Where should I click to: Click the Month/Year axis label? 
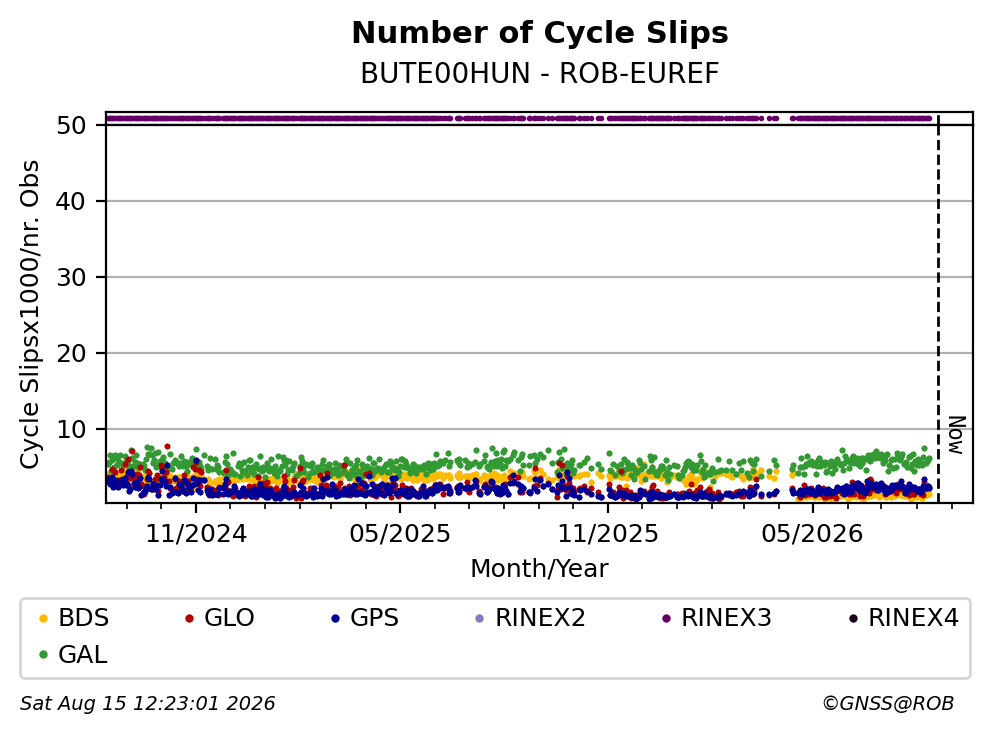click(539, 569)
